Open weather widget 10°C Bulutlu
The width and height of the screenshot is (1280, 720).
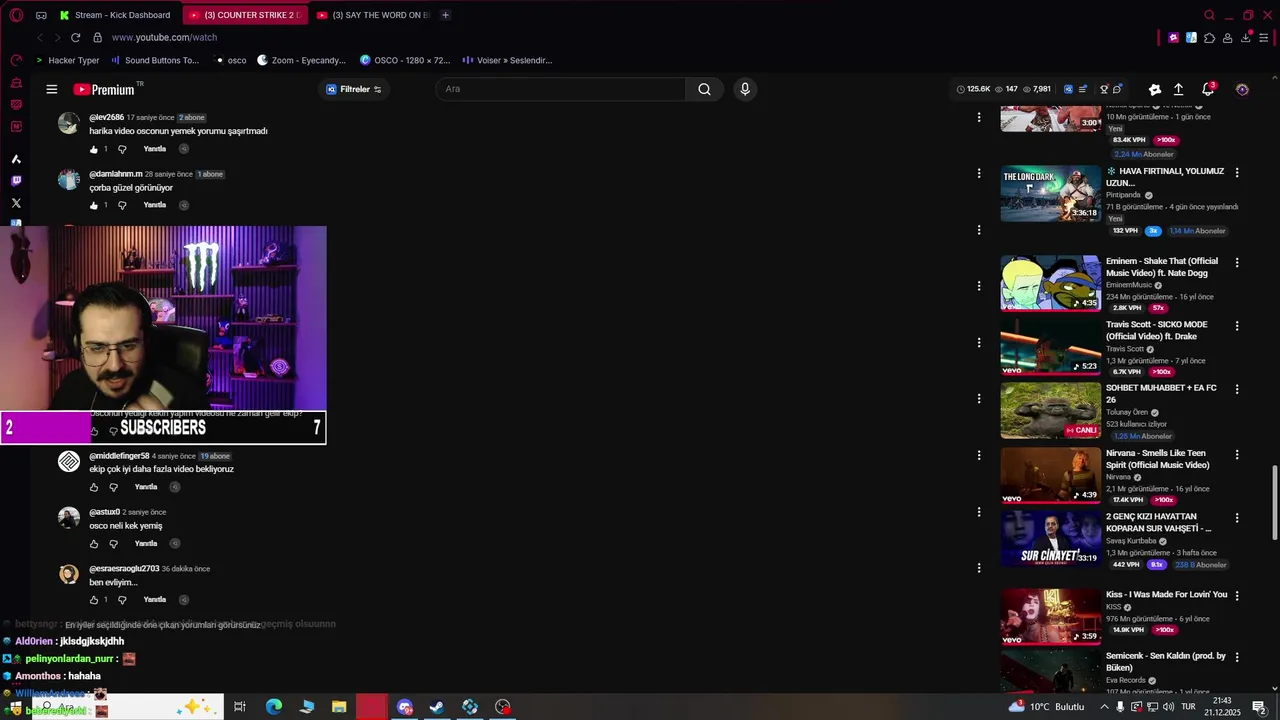click(x=1047, y=706)
